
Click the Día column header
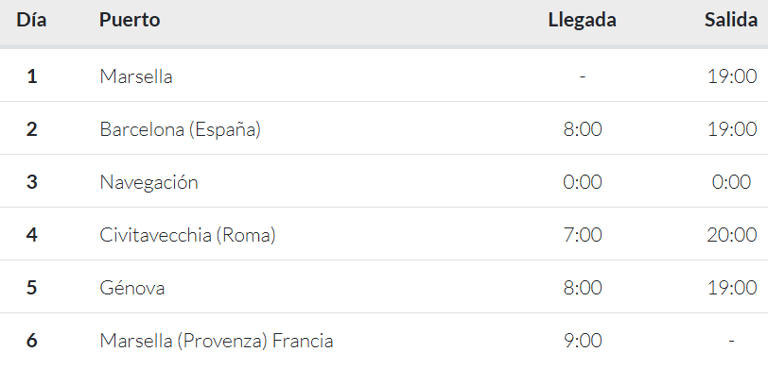(x=31, y=20)
